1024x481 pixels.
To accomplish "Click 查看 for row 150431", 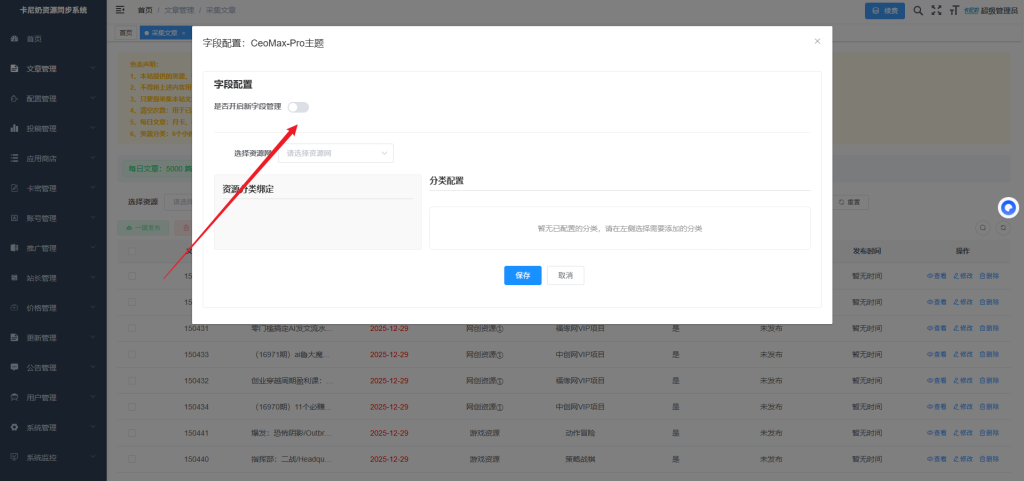I will pyautogui.click(x=936, y=328).
